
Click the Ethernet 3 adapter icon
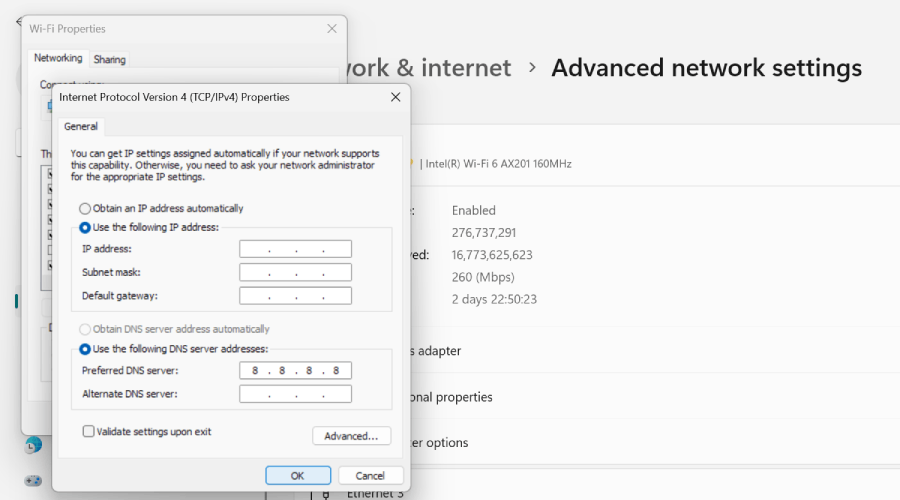tap(326, 495)
